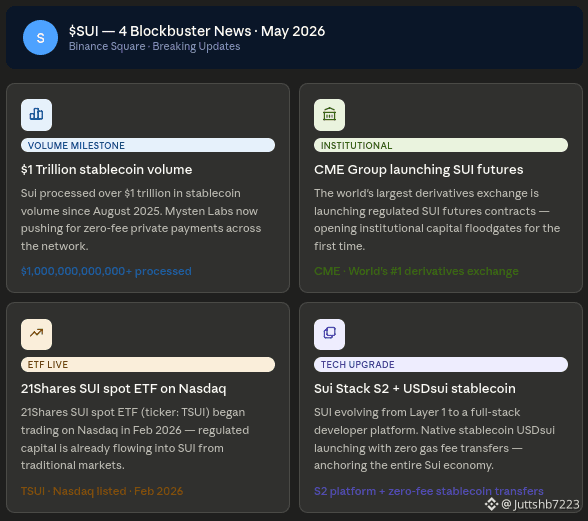
Task: Click paragraph starting 'Sui processed over $1 trillion'
Action: point(141,219)
